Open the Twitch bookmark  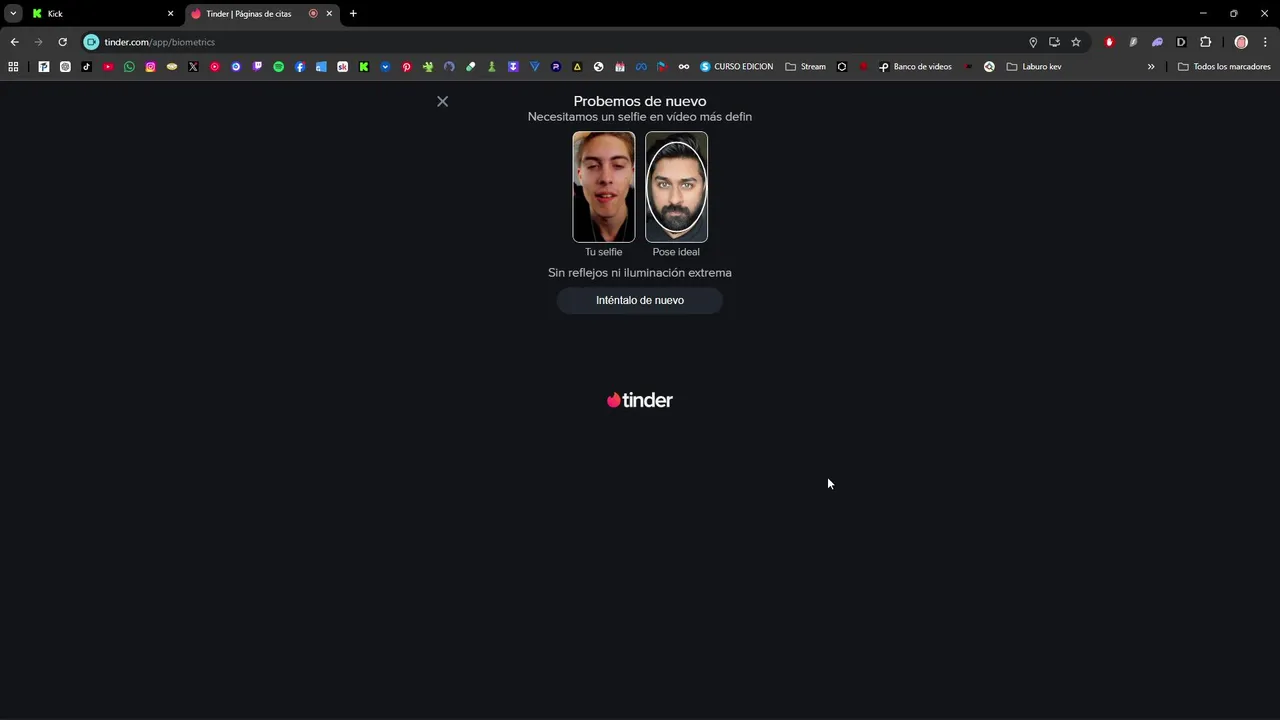(257, 67)
